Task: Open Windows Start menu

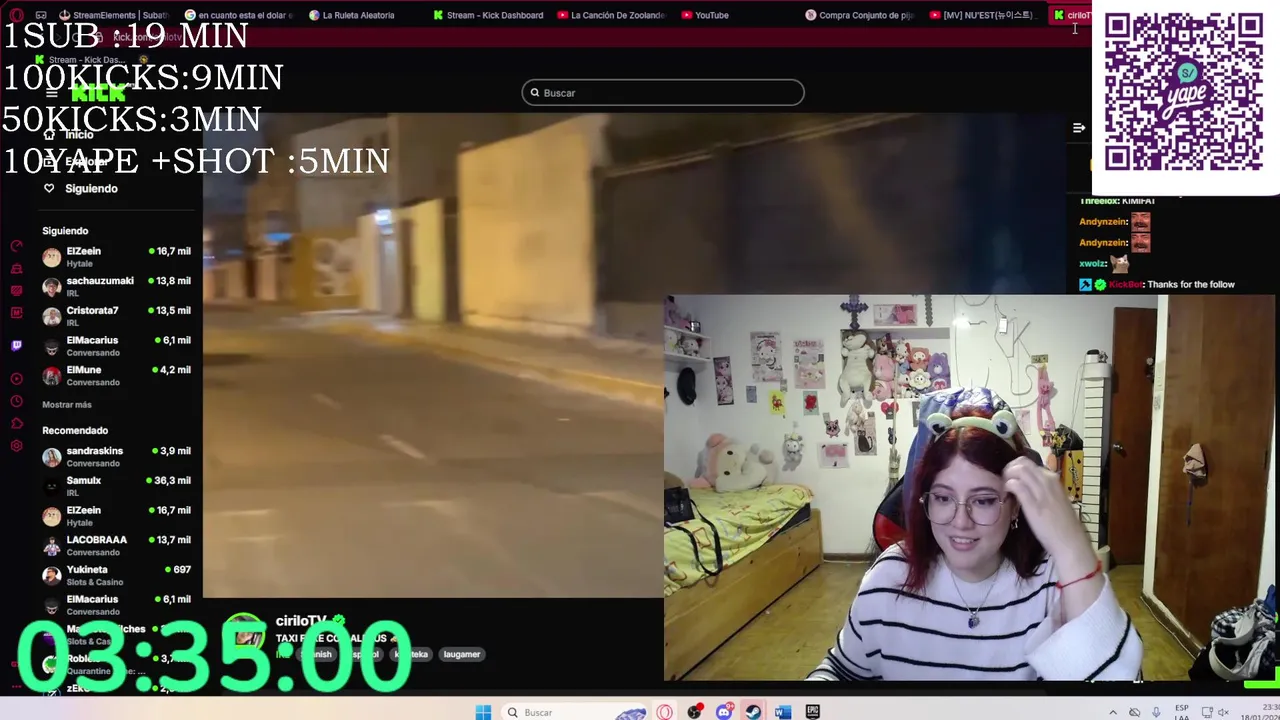Action: point(483,712)
